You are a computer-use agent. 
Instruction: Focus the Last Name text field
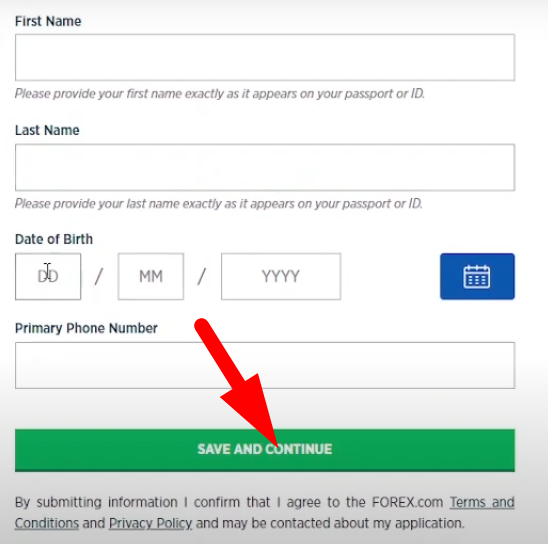pyautogui.click(x=265, y=167)
